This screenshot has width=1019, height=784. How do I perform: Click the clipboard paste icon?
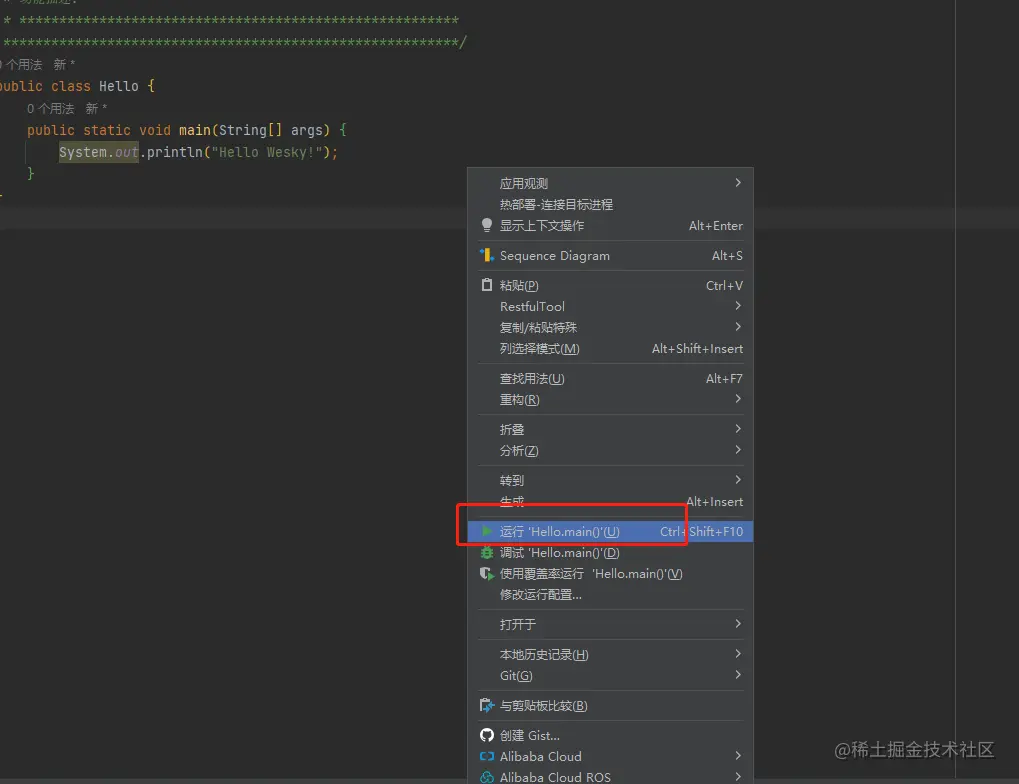coord(487,285)
